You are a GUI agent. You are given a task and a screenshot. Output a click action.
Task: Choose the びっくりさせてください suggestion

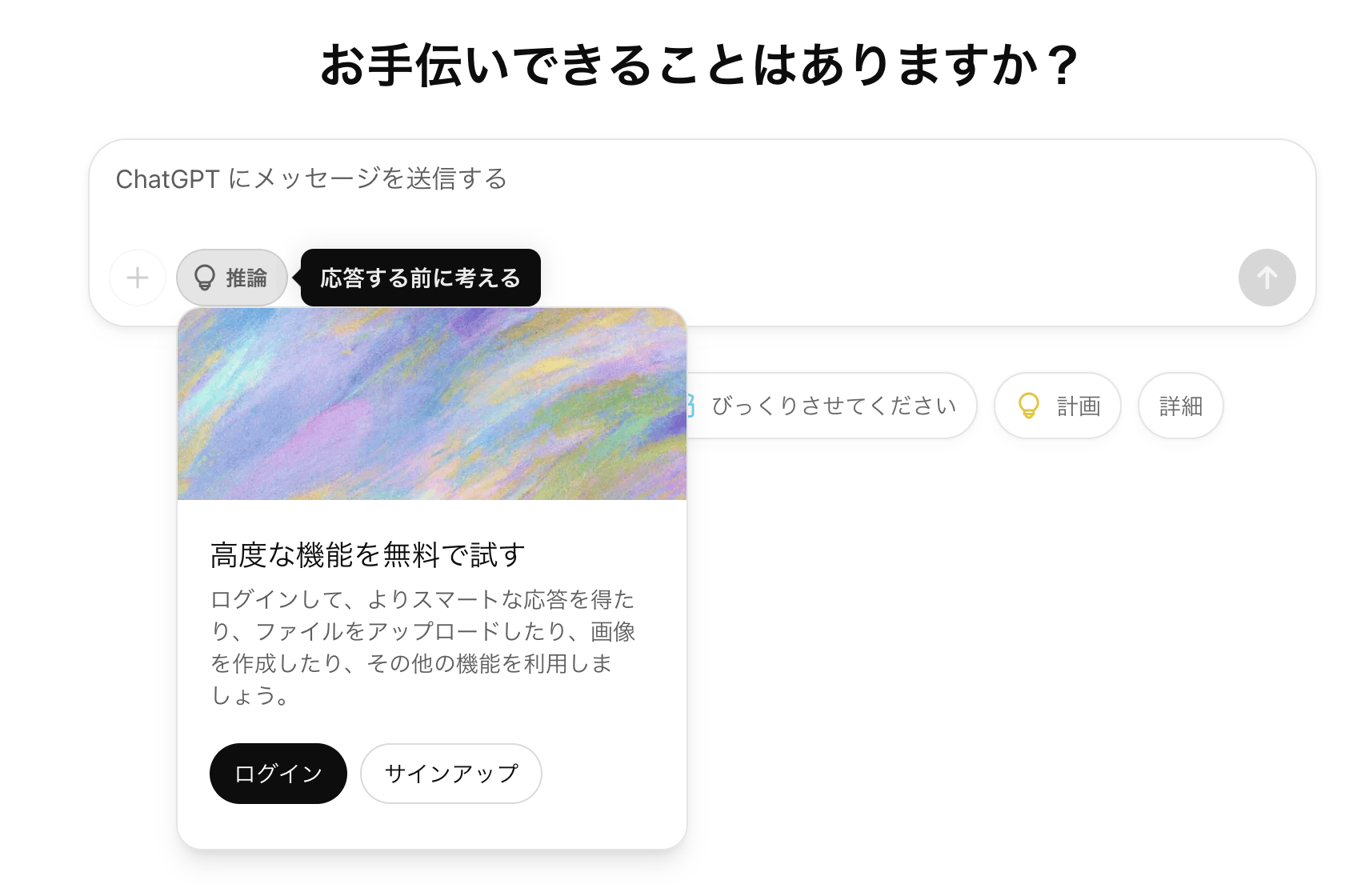tap(834, 406)
